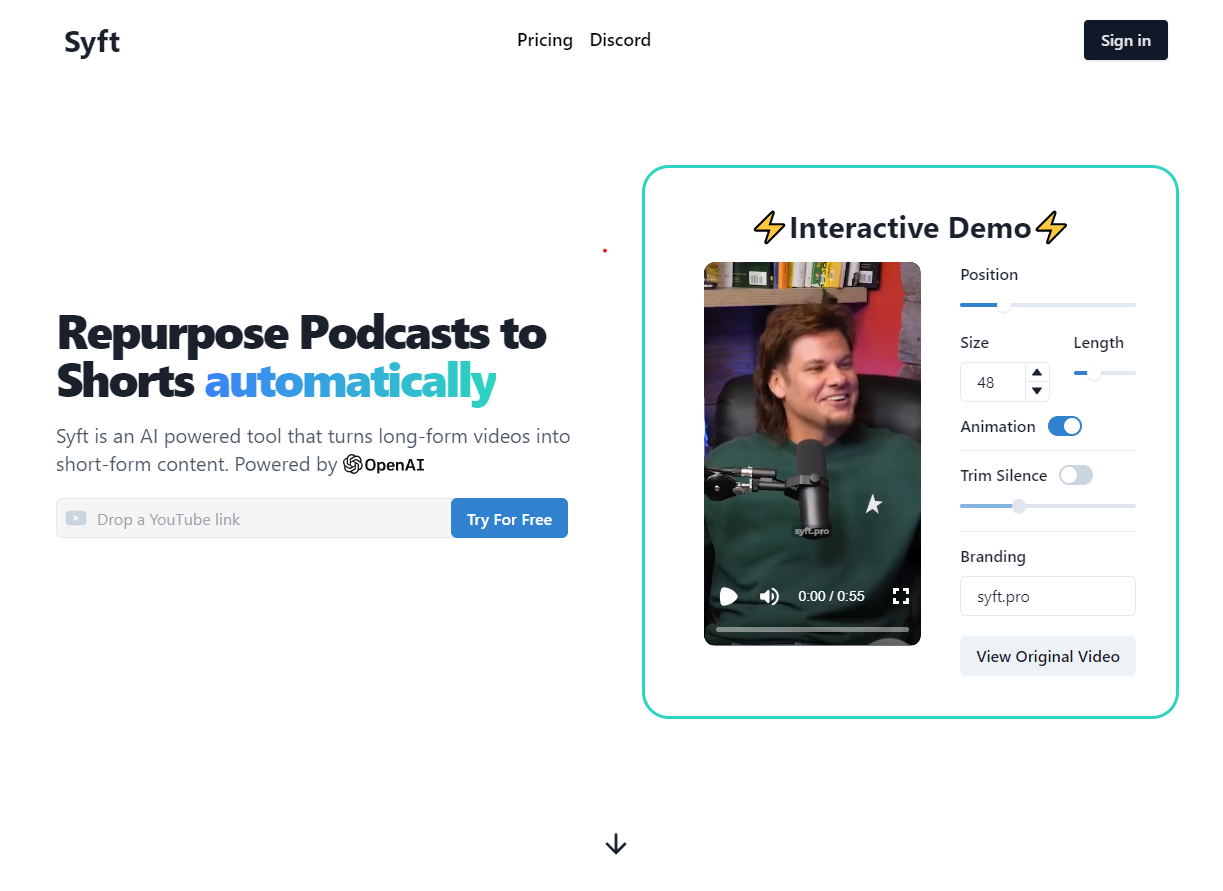Image resolution: width=1223 pixels, height=891 pixels.
Task: Click the 0:00 / 0:55 time display
Action: pos(831,596)
